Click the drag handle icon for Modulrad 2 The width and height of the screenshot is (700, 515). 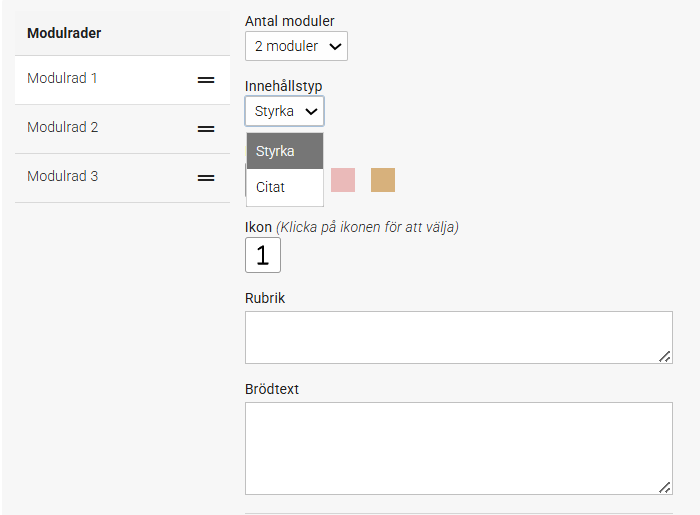(206, 129)
